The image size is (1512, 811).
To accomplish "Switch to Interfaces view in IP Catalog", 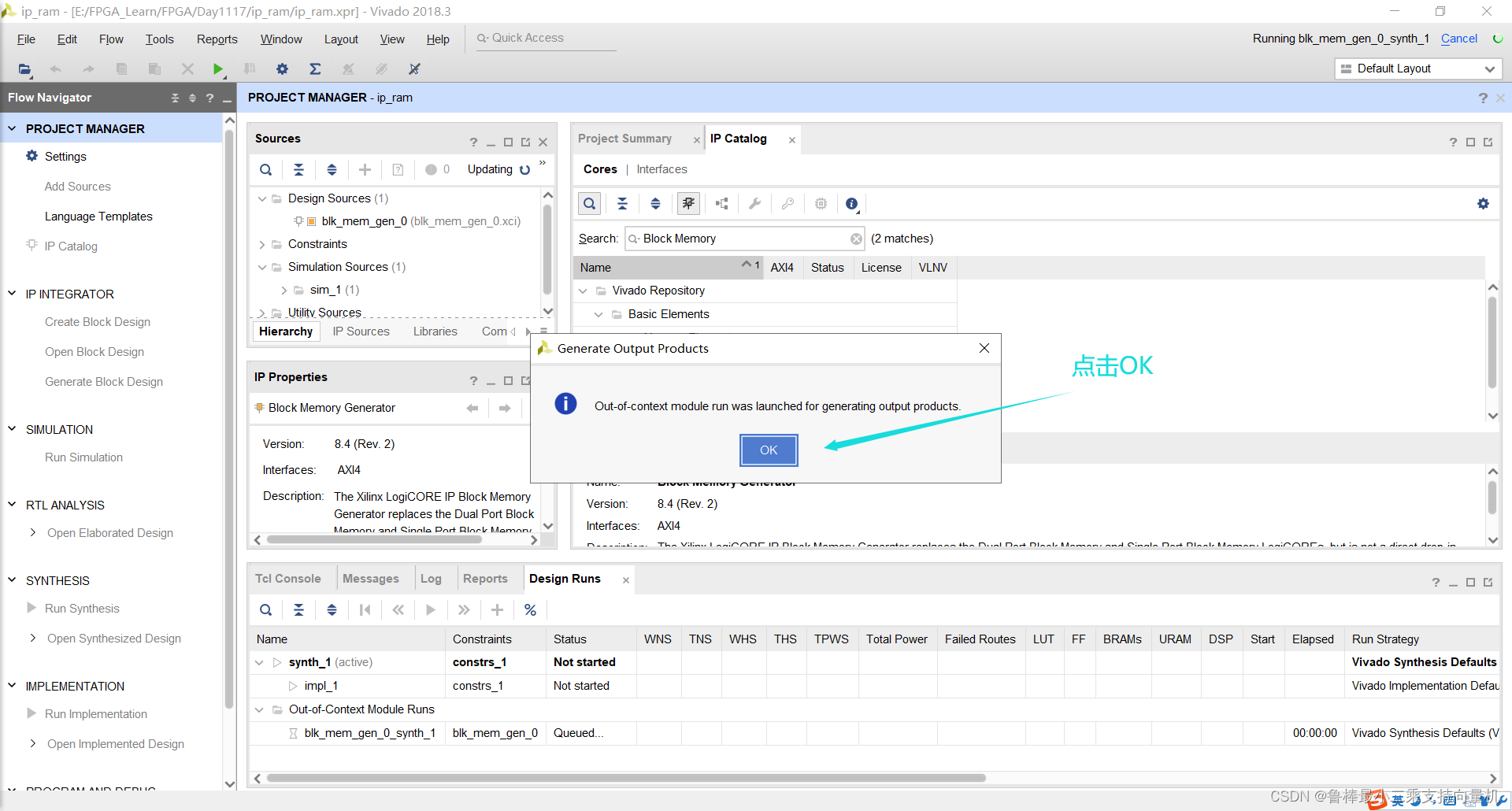I will (661, 169).
